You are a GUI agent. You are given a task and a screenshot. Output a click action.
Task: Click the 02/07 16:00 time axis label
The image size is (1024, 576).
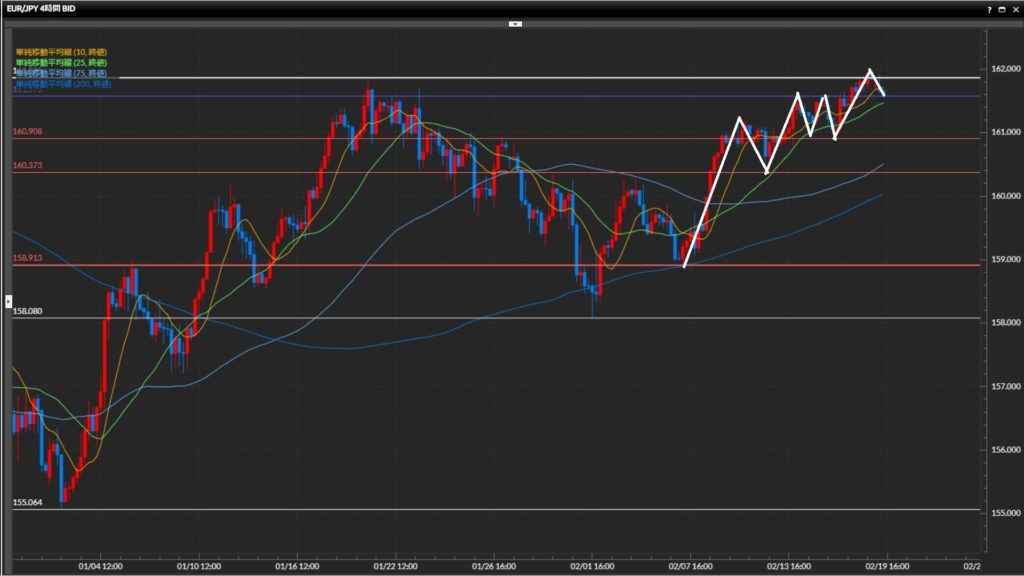691,564
